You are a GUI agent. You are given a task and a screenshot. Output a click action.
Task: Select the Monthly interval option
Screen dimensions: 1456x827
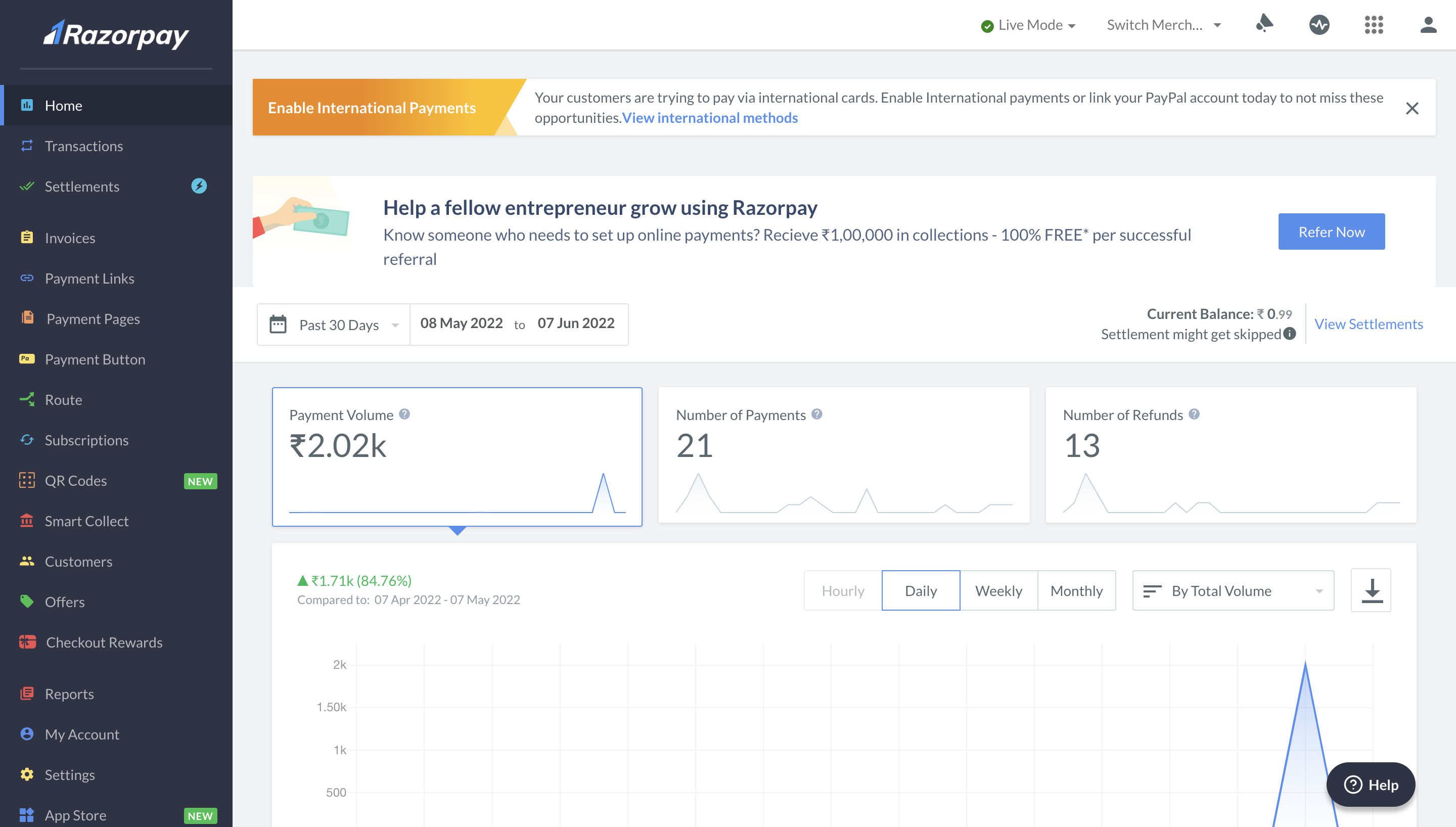(1077, 591)
